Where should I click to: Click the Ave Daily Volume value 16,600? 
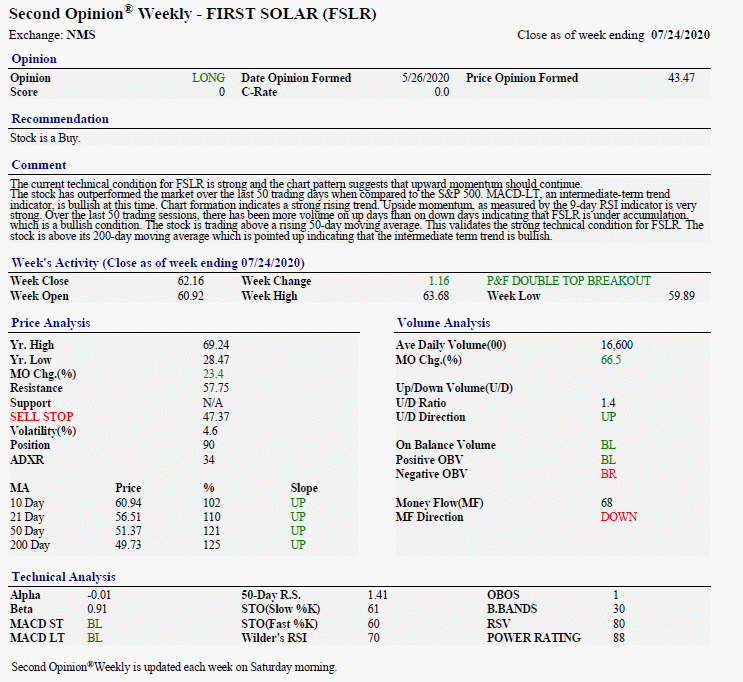(617, 345)
